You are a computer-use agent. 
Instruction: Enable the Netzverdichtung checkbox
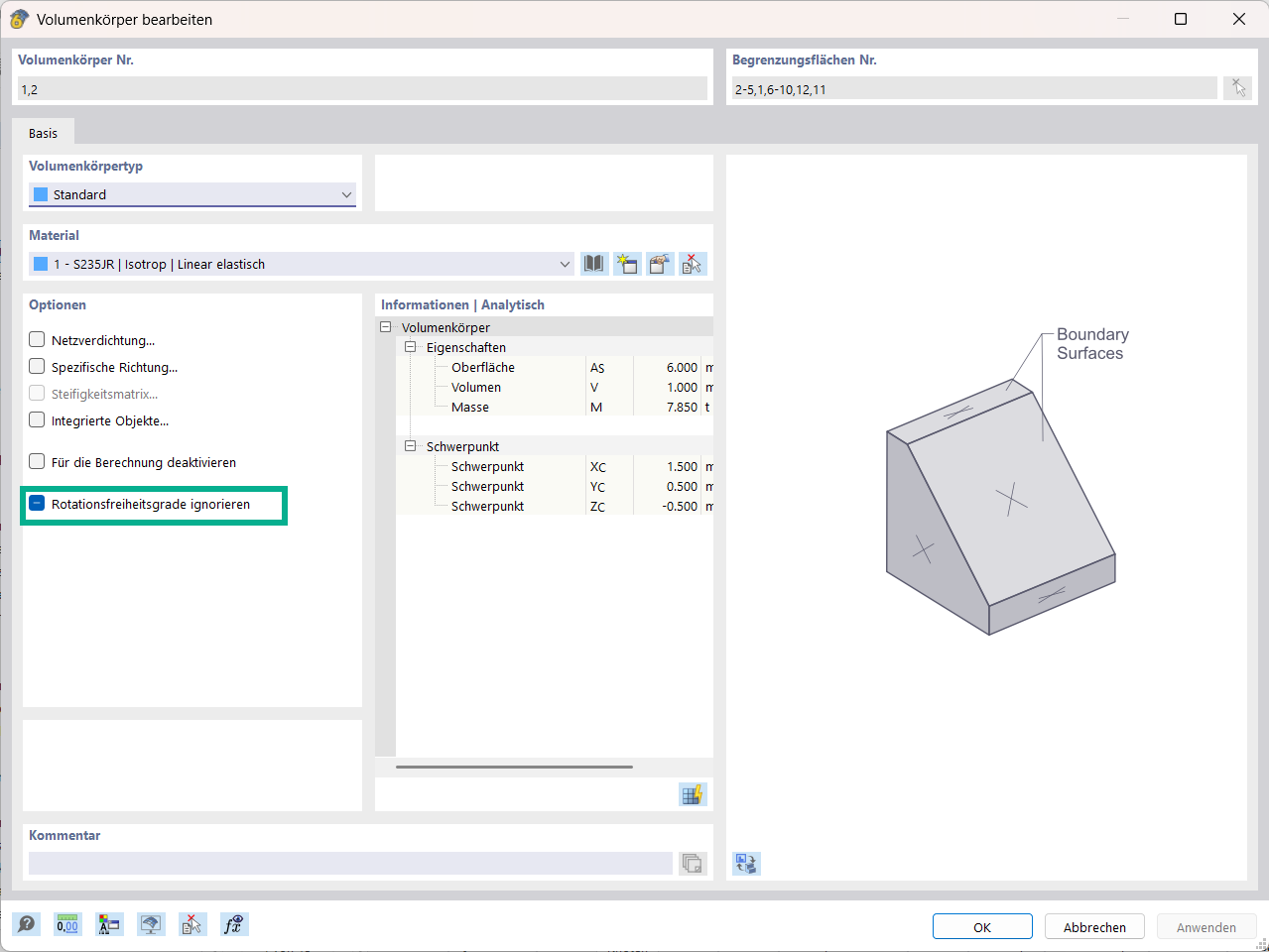click(37, 339)
